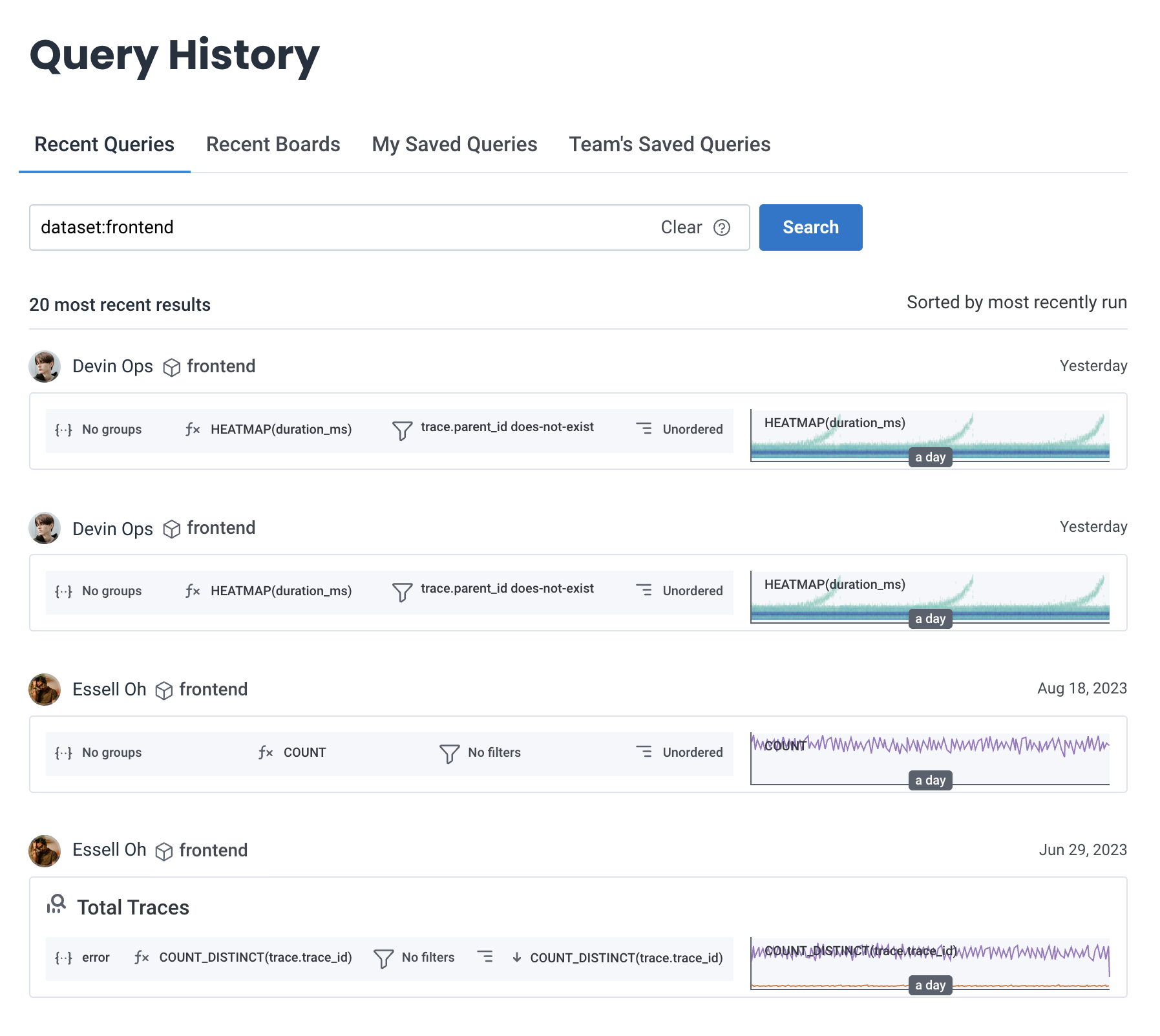This screenshot has height=1036, width=1160.
Task: Click the down-arrow ordering icon in Total Traces query
Action: [x=516, y=957]
